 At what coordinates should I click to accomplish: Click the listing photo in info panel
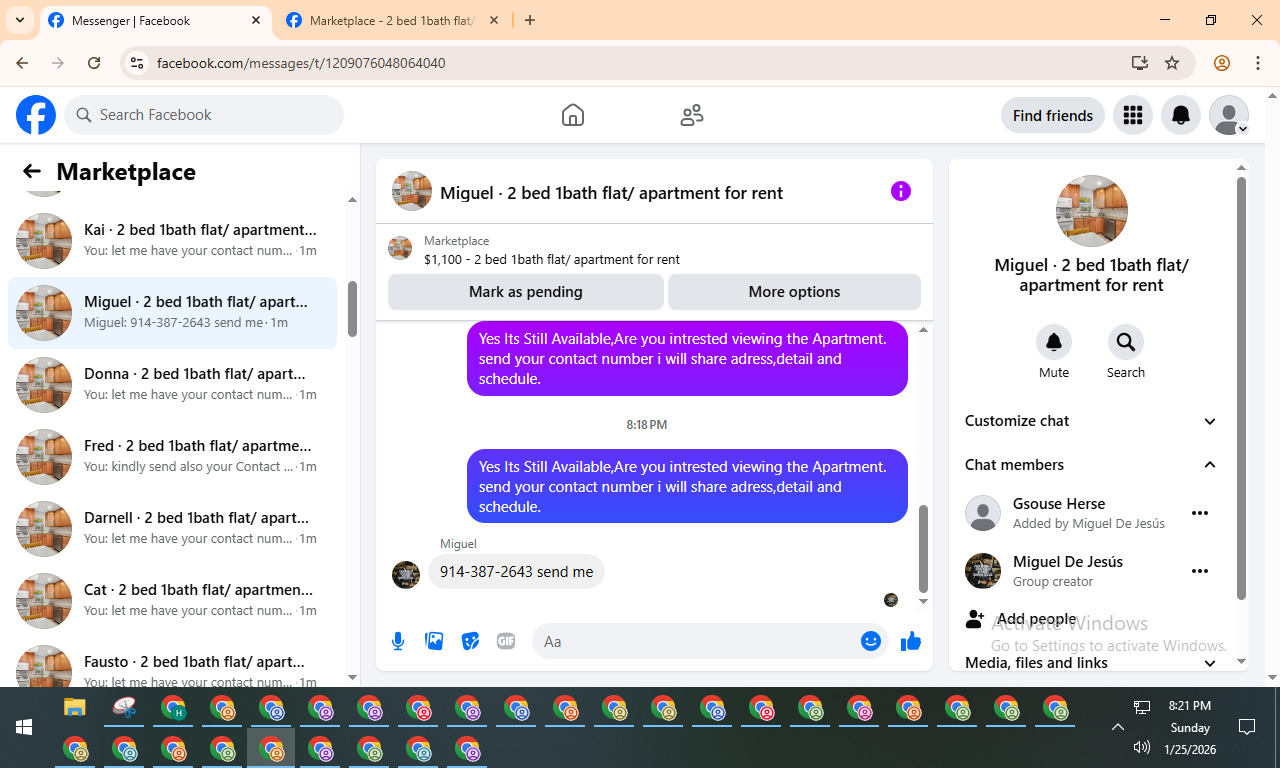[x=1092, y=211]
